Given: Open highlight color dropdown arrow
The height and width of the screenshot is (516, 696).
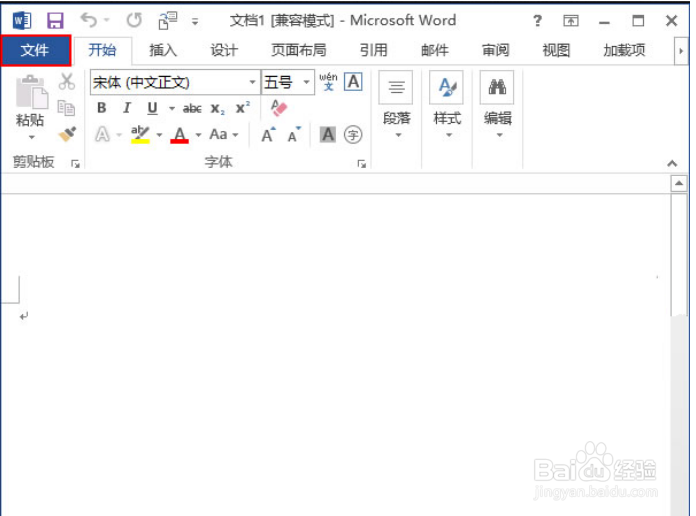Looking at the screenshot, I should click(159, 135).
